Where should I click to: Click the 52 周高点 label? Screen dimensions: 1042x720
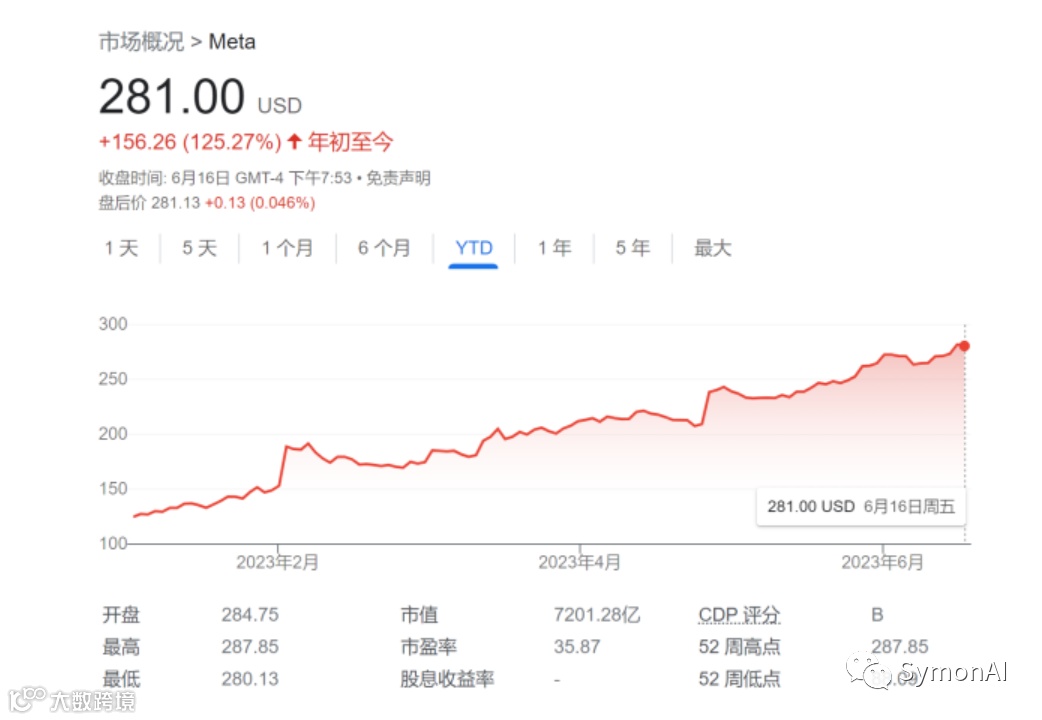point(739,646)
